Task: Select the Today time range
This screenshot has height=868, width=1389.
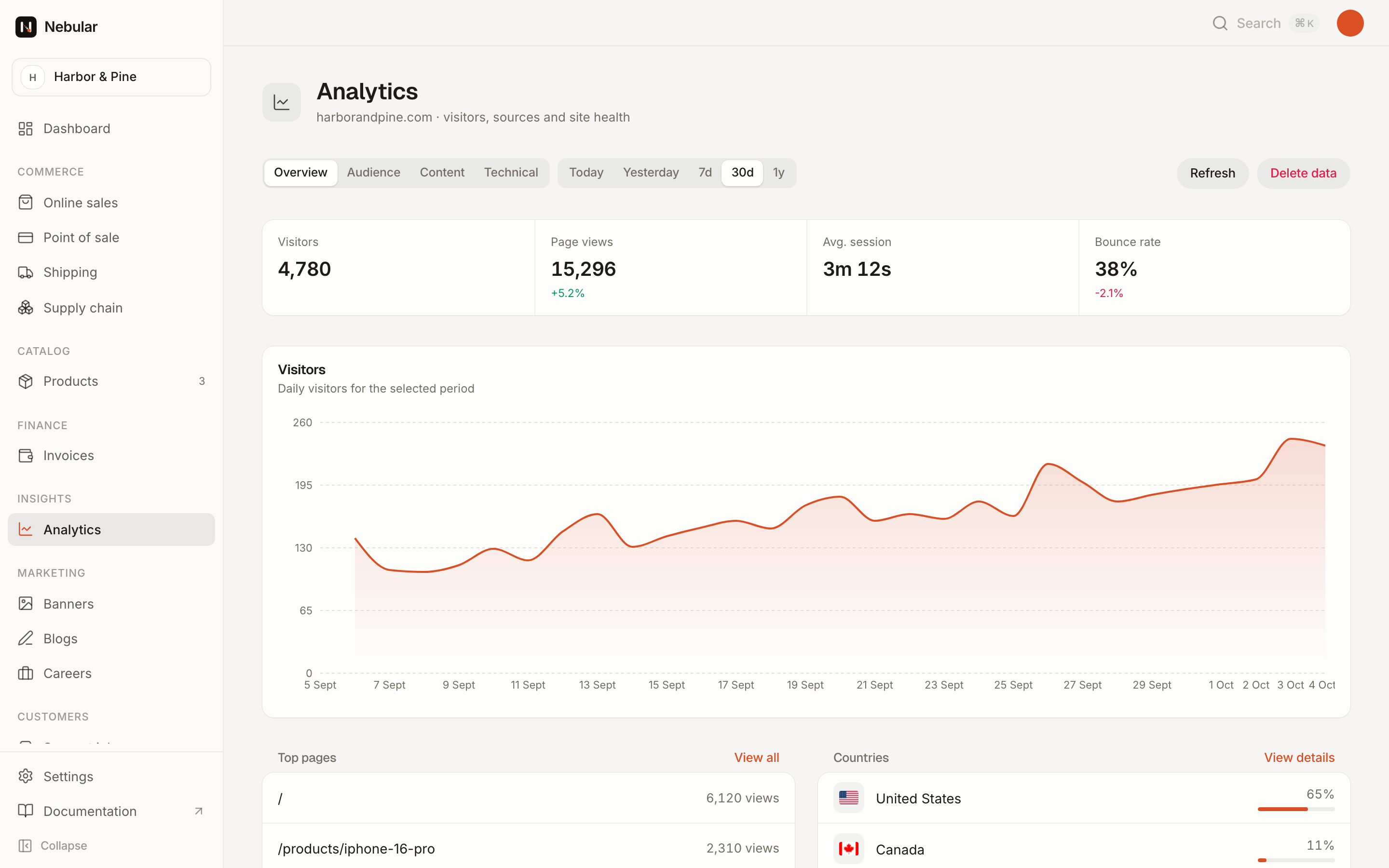Action: [586, 173]
